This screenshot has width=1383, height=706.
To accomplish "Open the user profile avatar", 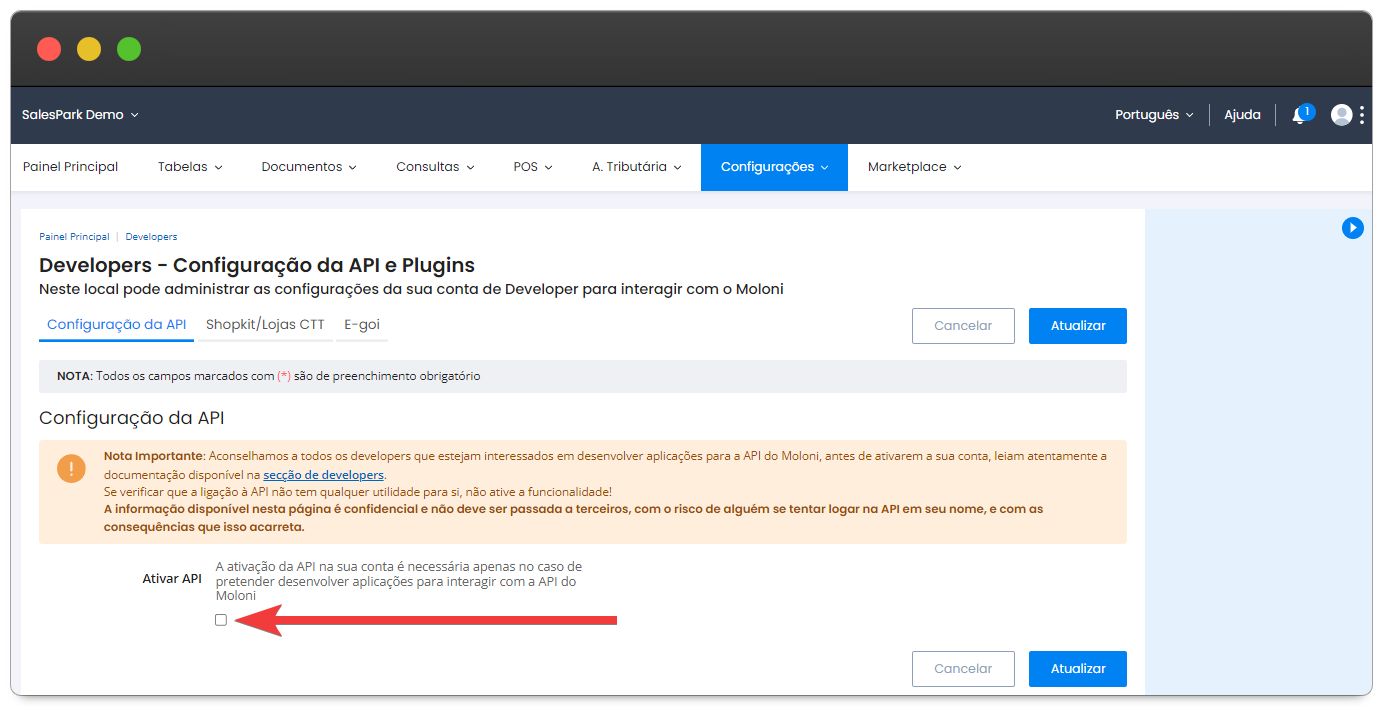I will click(1341, 115).
